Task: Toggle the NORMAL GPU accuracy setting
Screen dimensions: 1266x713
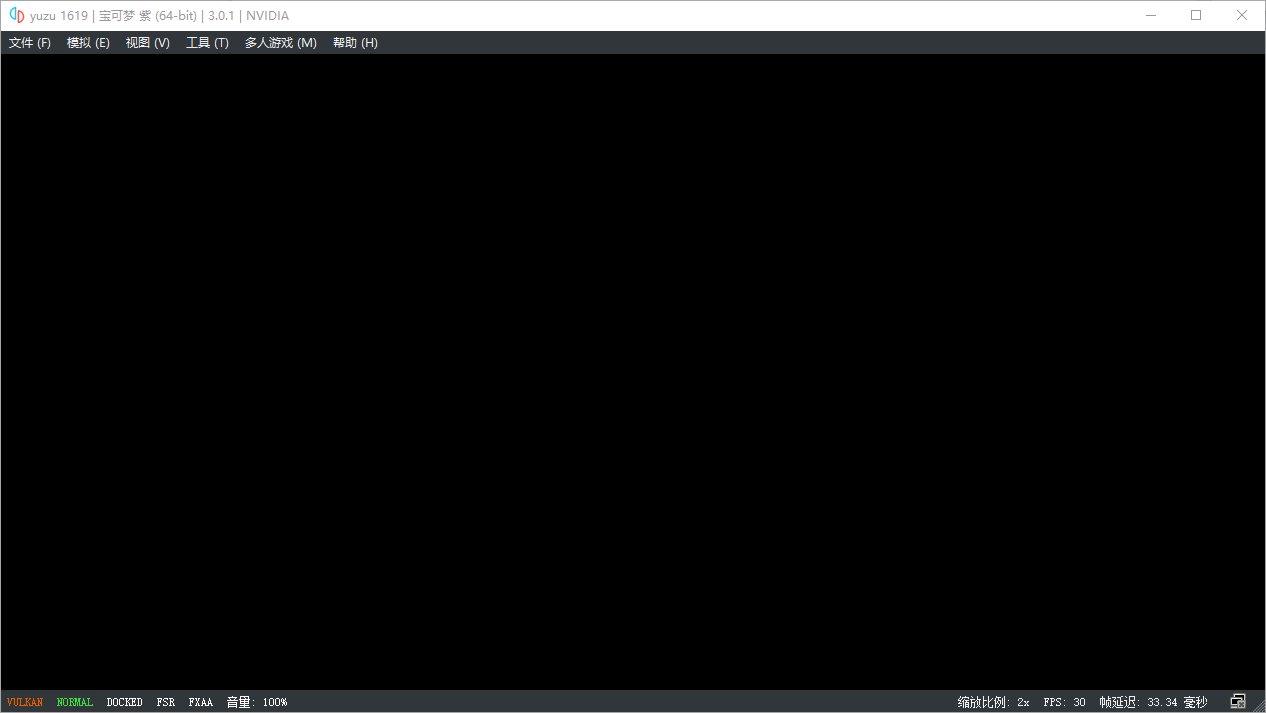Action: point(75,702)
